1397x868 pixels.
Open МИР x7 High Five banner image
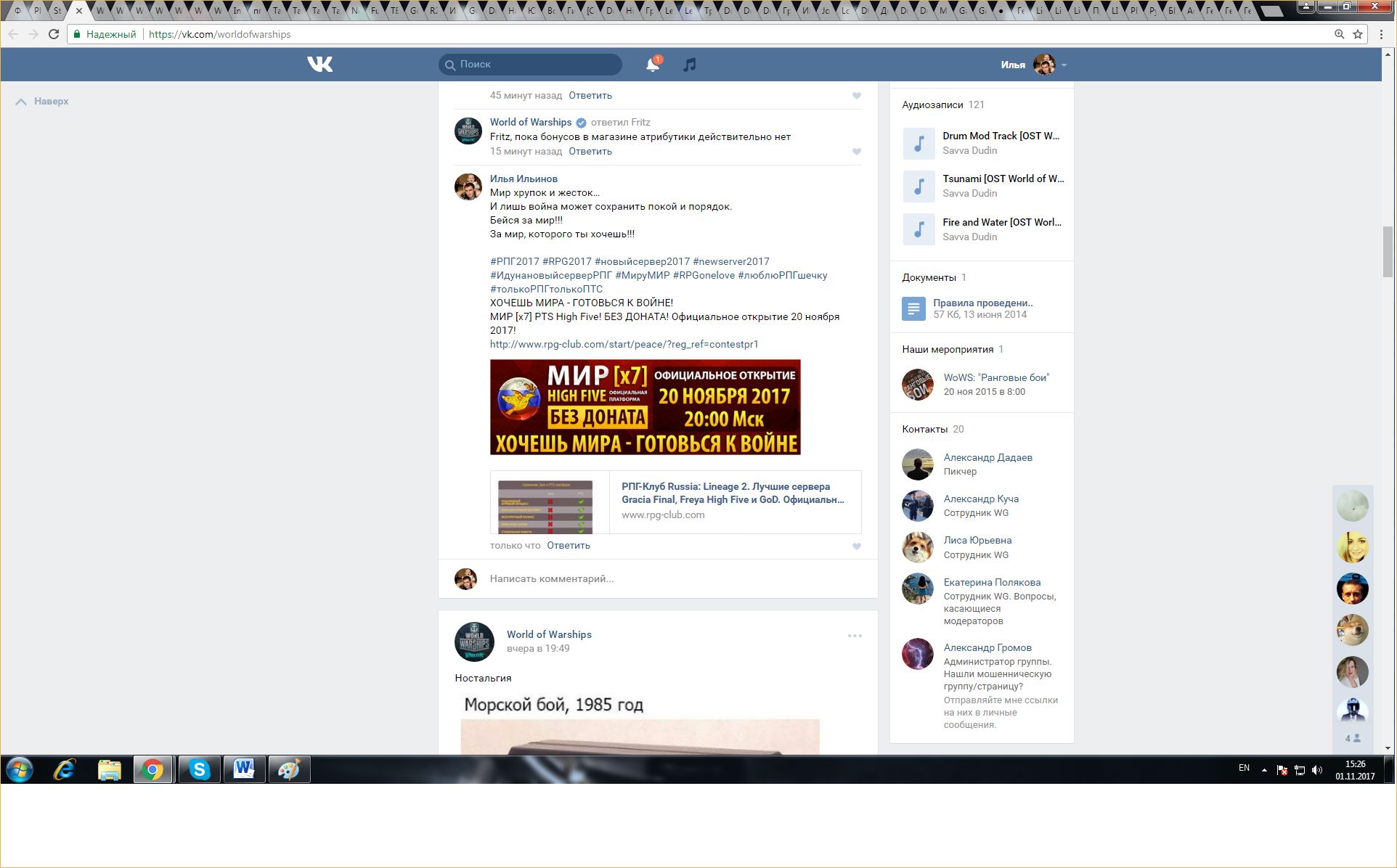(645, 407)
